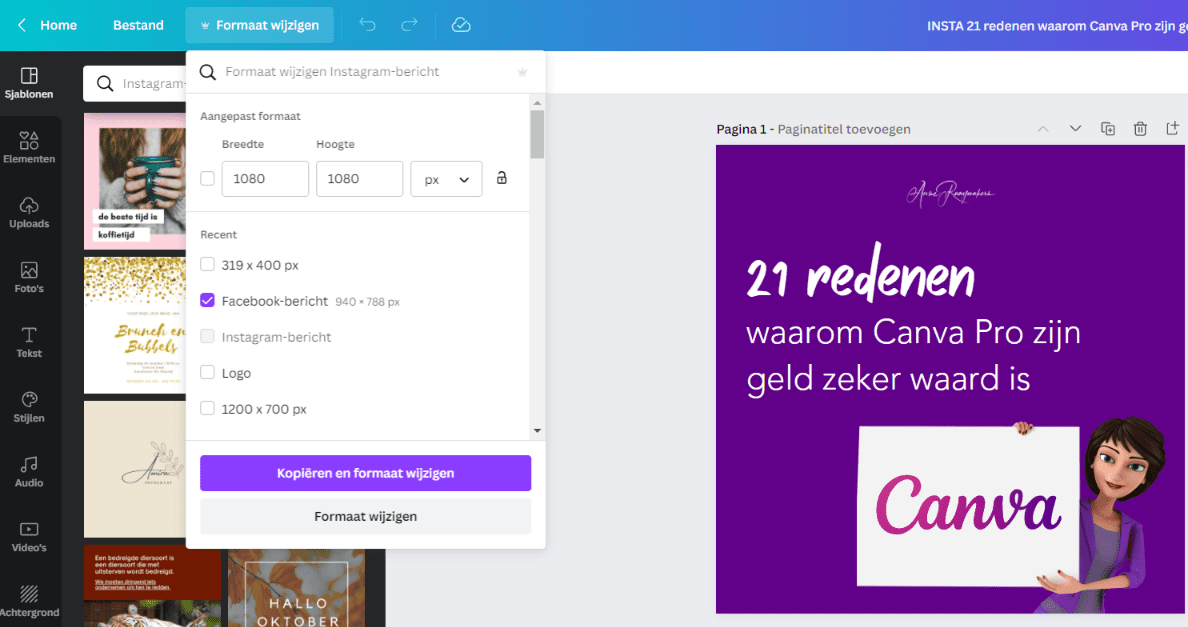Viewport: 1188px width, 627px height.
Task: Uncheck the Facebook-bericht checkbox
Action: 208,301
